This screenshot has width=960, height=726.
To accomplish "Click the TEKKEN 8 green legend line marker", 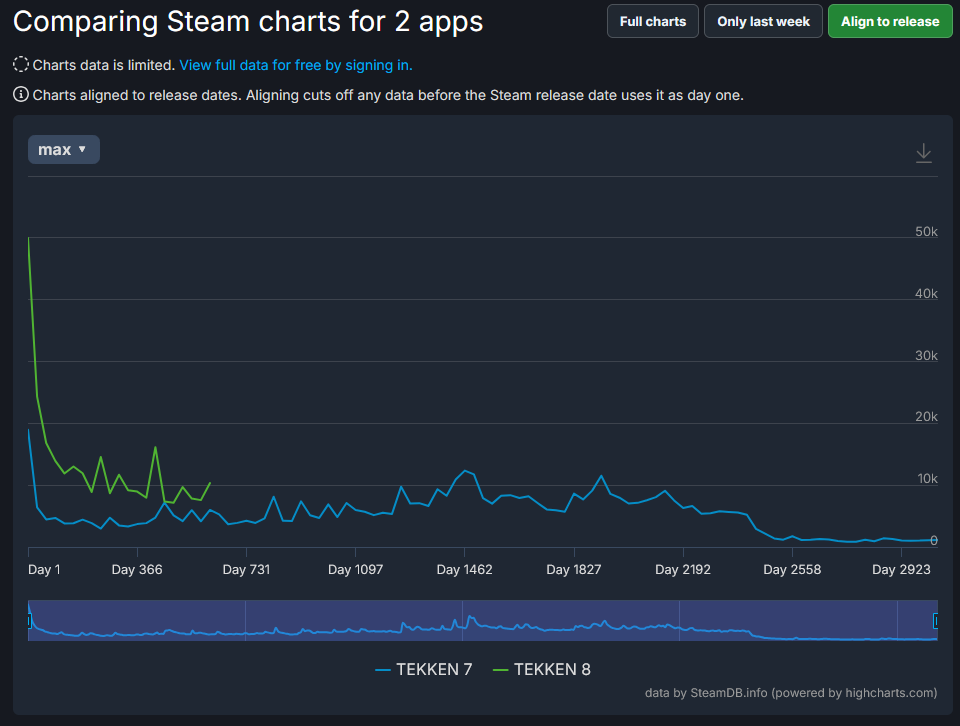I will (500, 669).
